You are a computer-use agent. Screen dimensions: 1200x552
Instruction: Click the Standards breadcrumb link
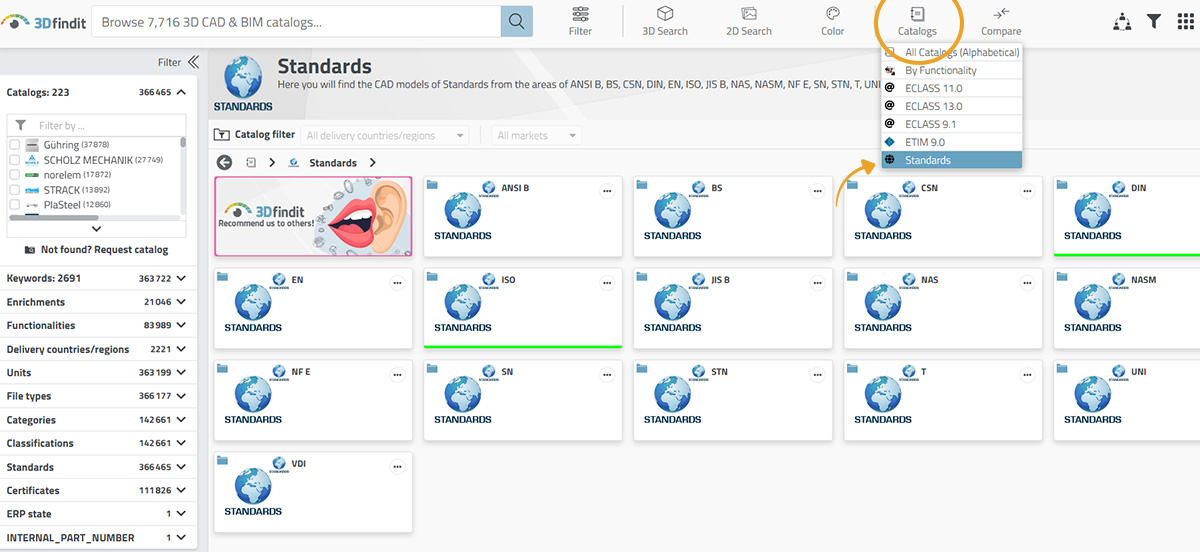[x=333, y=163]
